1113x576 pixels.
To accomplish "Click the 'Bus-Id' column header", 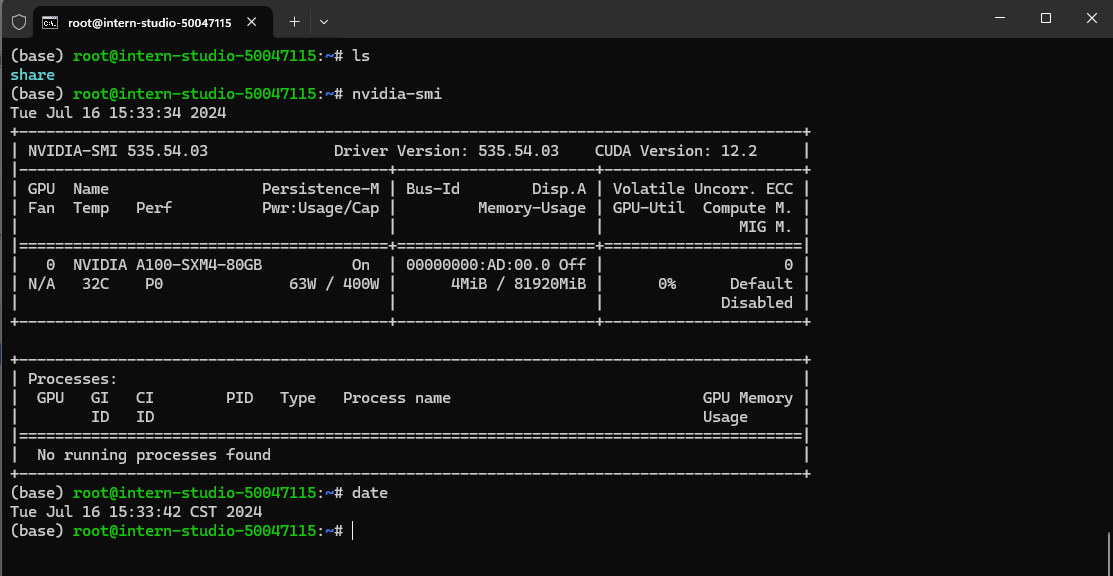I will 433,189.
